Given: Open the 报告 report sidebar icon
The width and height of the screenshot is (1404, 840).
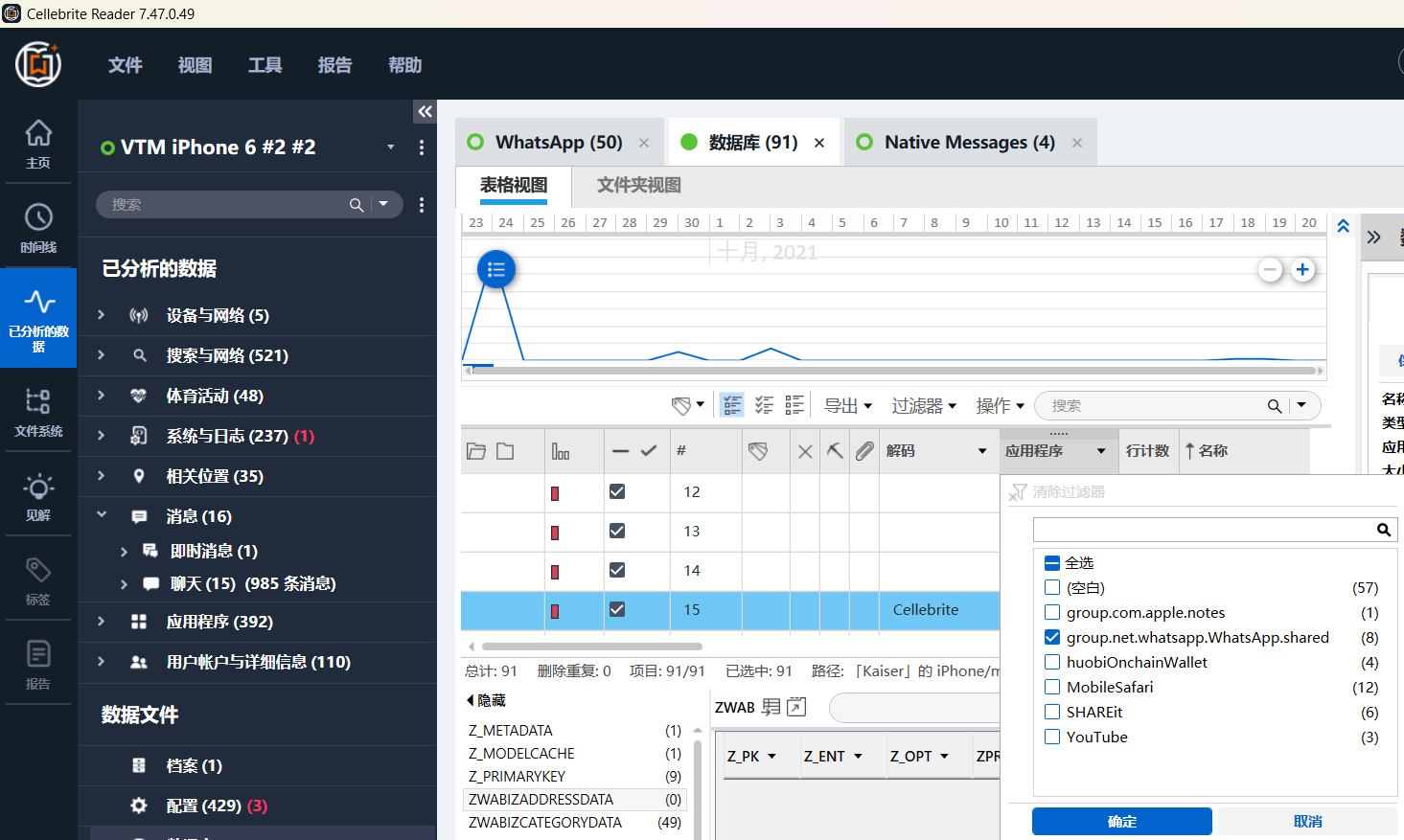Looking at the screenshot, I should [x=38, y=664].
